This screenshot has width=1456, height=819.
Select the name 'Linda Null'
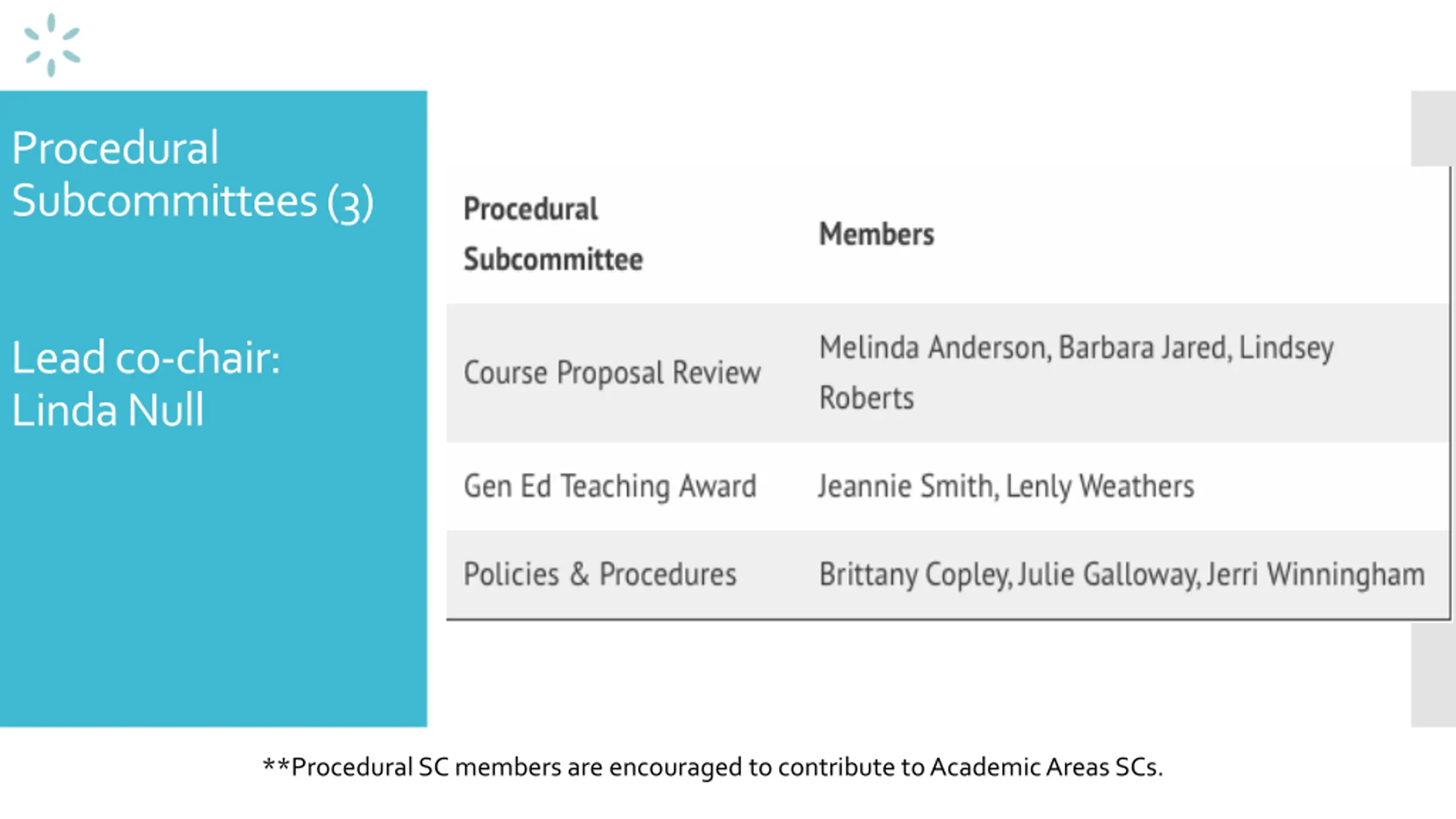tap(108, 409)
